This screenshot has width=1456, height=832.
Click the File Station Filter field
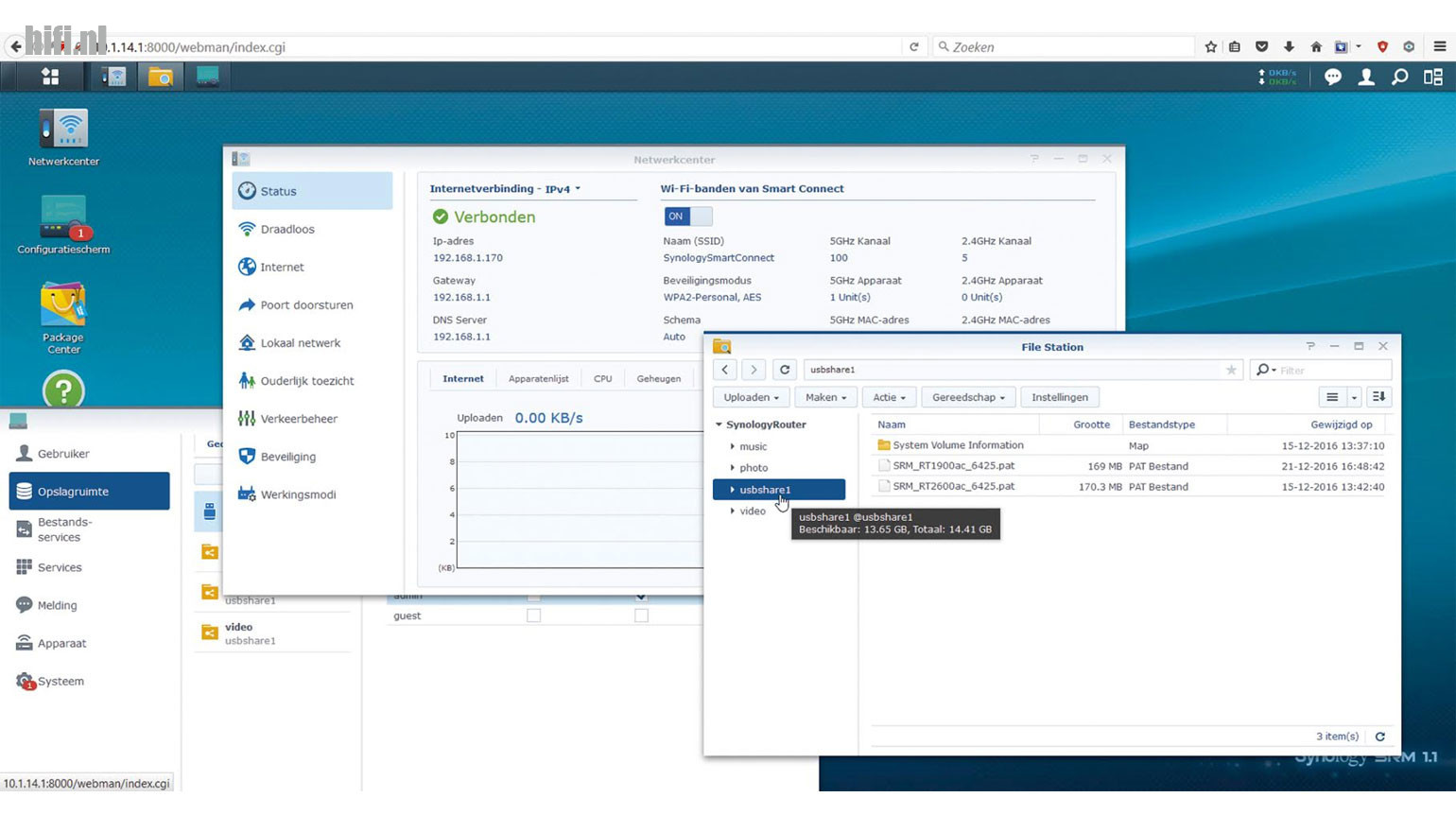coord(1321,370)
